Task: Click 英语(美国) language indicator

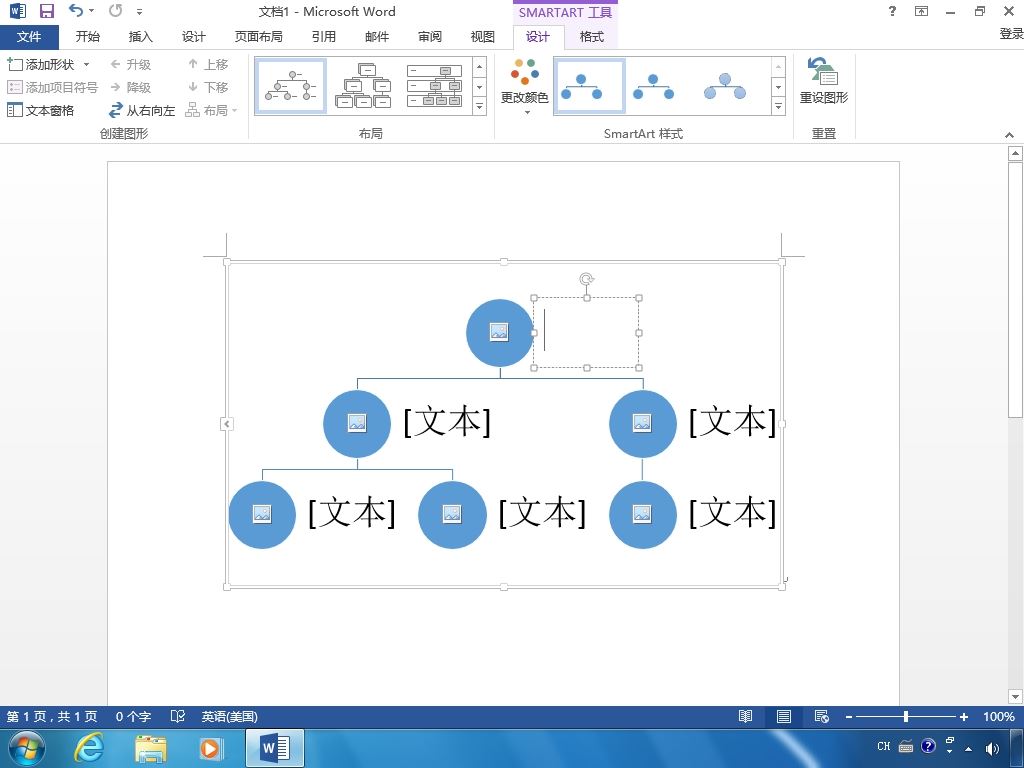Action: click(x=229, y=716)
